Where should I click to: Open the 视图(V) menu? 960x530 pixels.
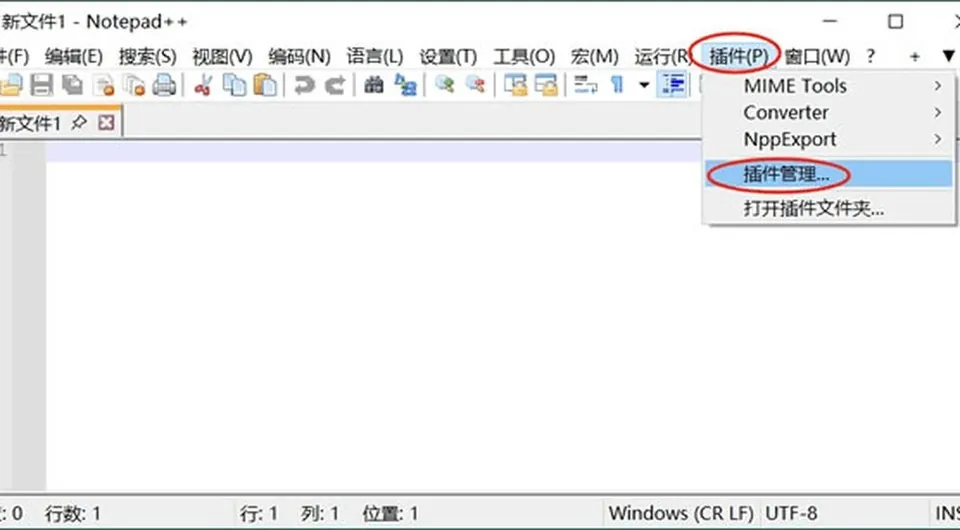[x=222, y=57]
